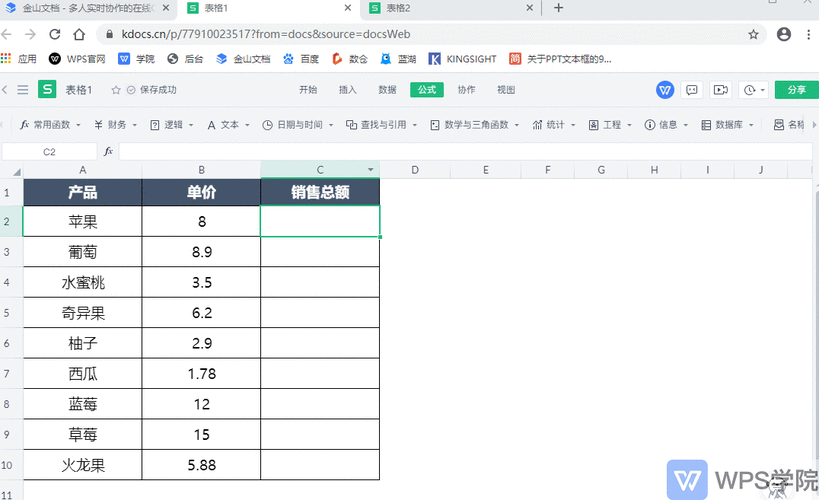The width and height of the screenshot is (819, 500).
Task: Open the WPS官网 bookmark
Action: click(x=77, y=59)
